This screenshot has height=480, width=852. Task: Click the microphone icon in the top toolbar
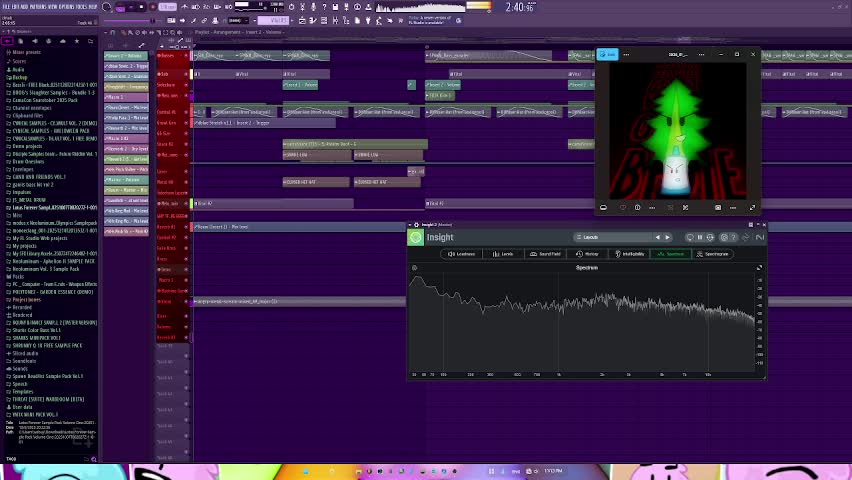click(314, 7)
